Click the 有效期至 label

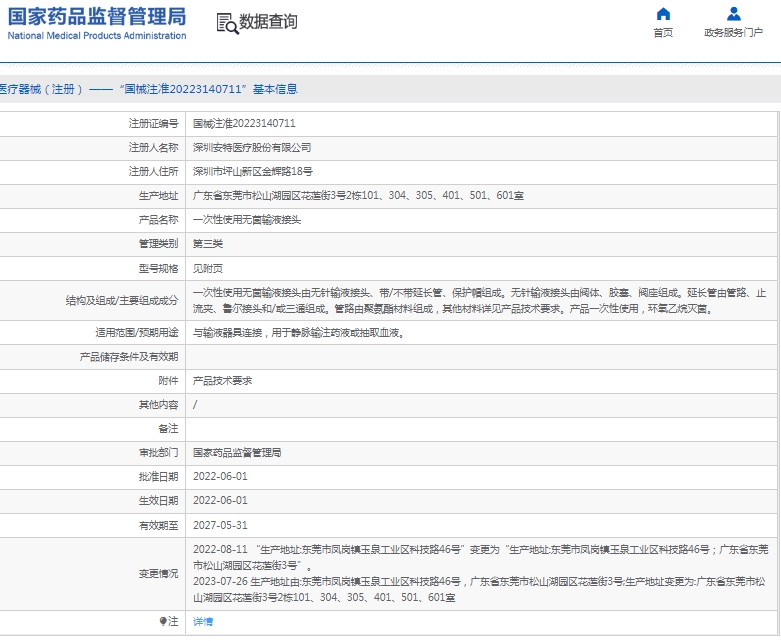pos(158,525)
